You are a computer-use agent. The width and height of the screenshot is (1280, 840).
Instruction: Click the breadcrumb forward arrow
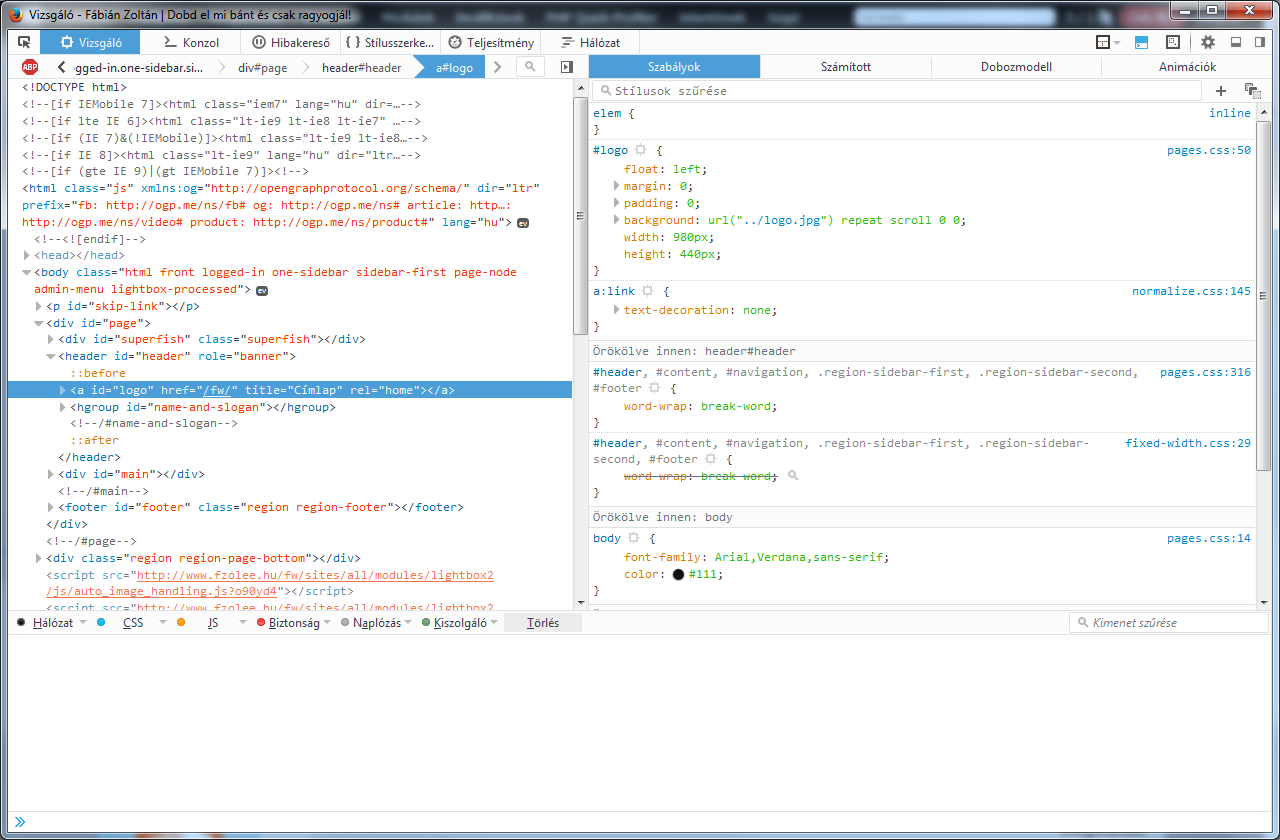pos(495,67)
